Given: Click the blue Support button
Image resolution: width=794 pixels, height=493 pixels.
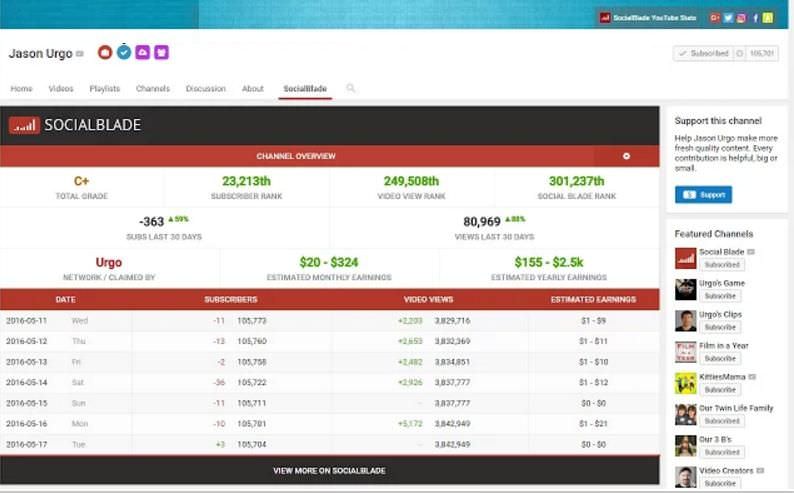Looking at the screenshot, I should tap(703, 195).
